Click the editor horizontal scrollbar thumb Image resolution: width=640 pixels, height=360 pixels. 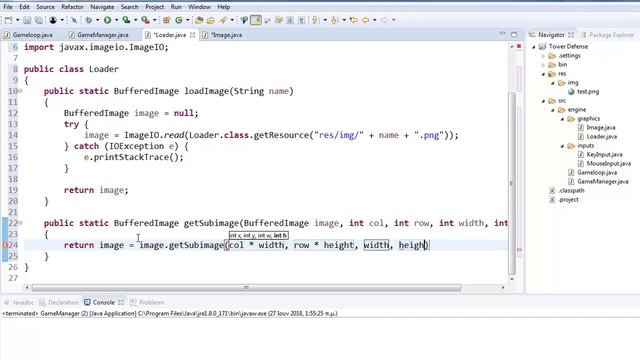click(x=246, y=288)
